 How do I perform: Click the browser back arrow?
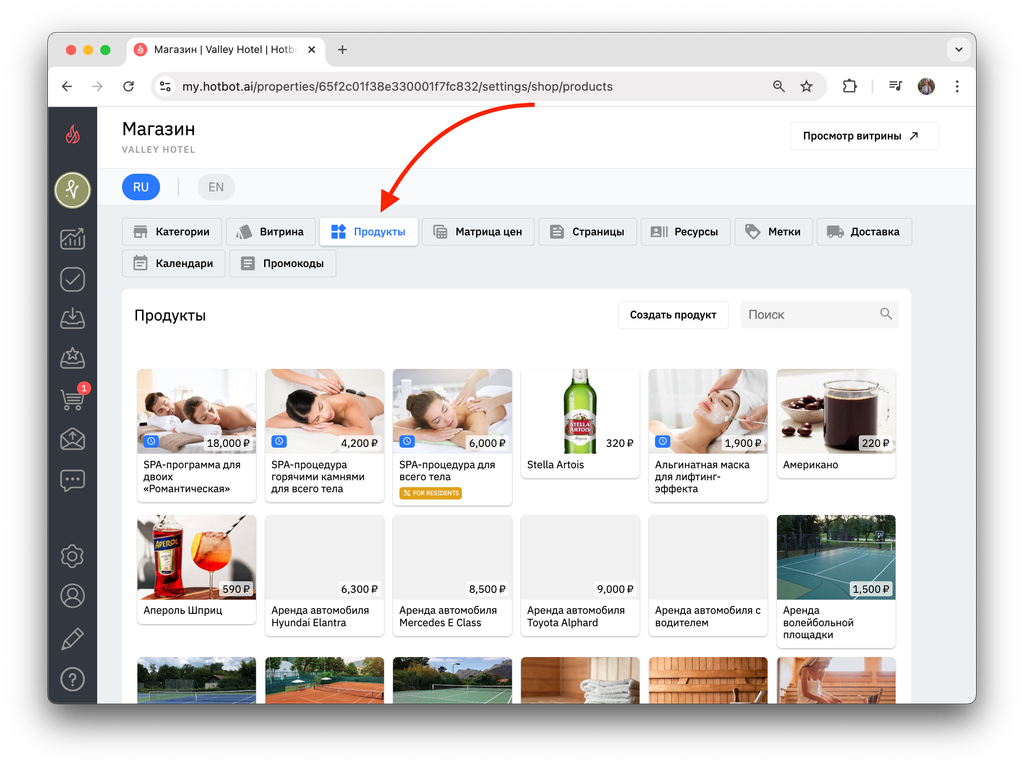pos(67,86)
